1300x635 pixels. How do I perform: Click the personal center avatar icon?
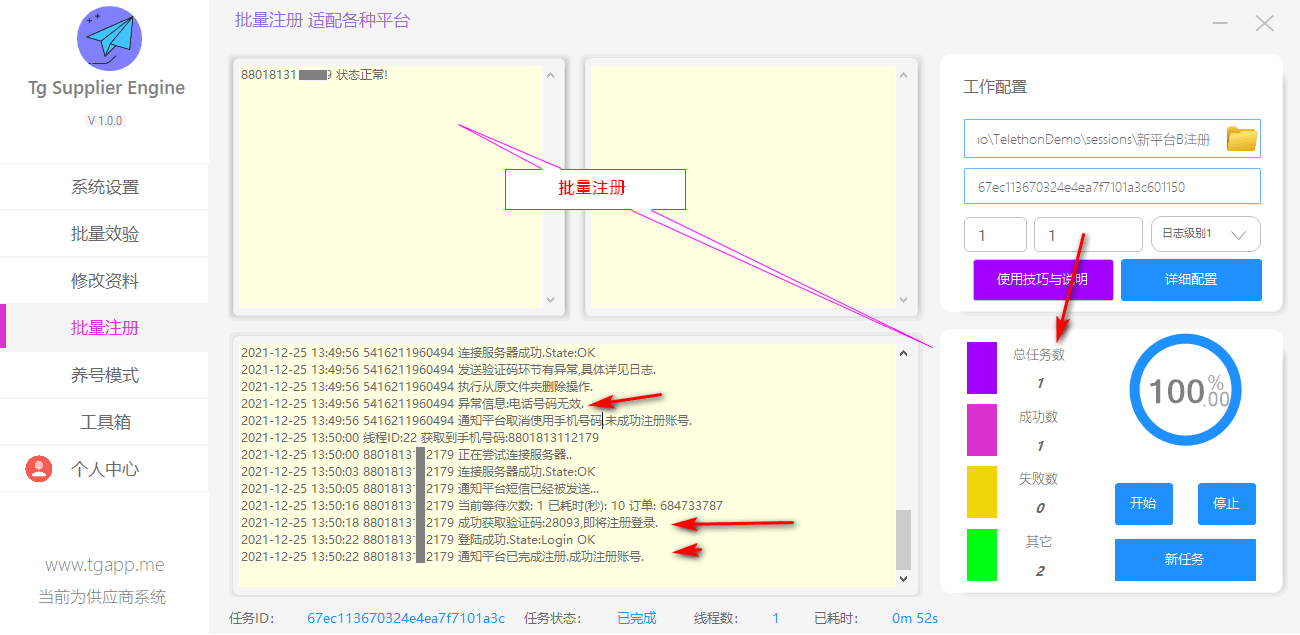click(x=39, y=469)
